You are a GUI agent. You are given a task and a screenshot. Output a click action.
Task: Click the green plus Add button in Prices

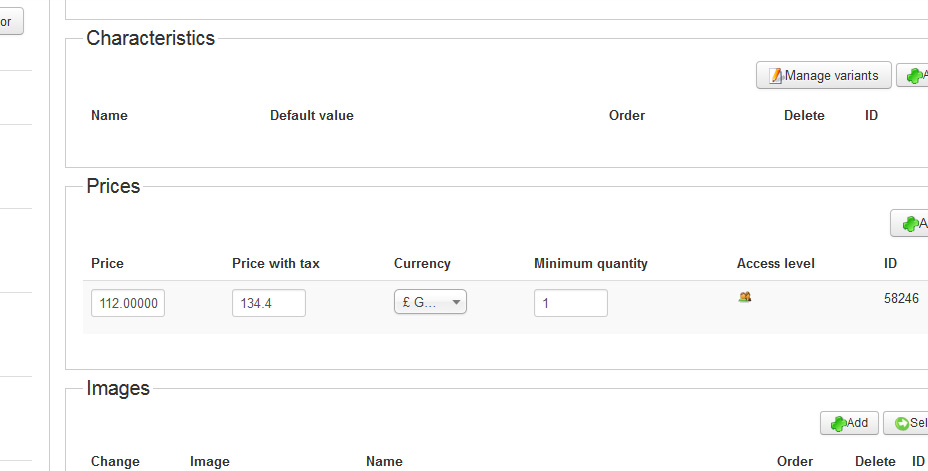point(910,223)
